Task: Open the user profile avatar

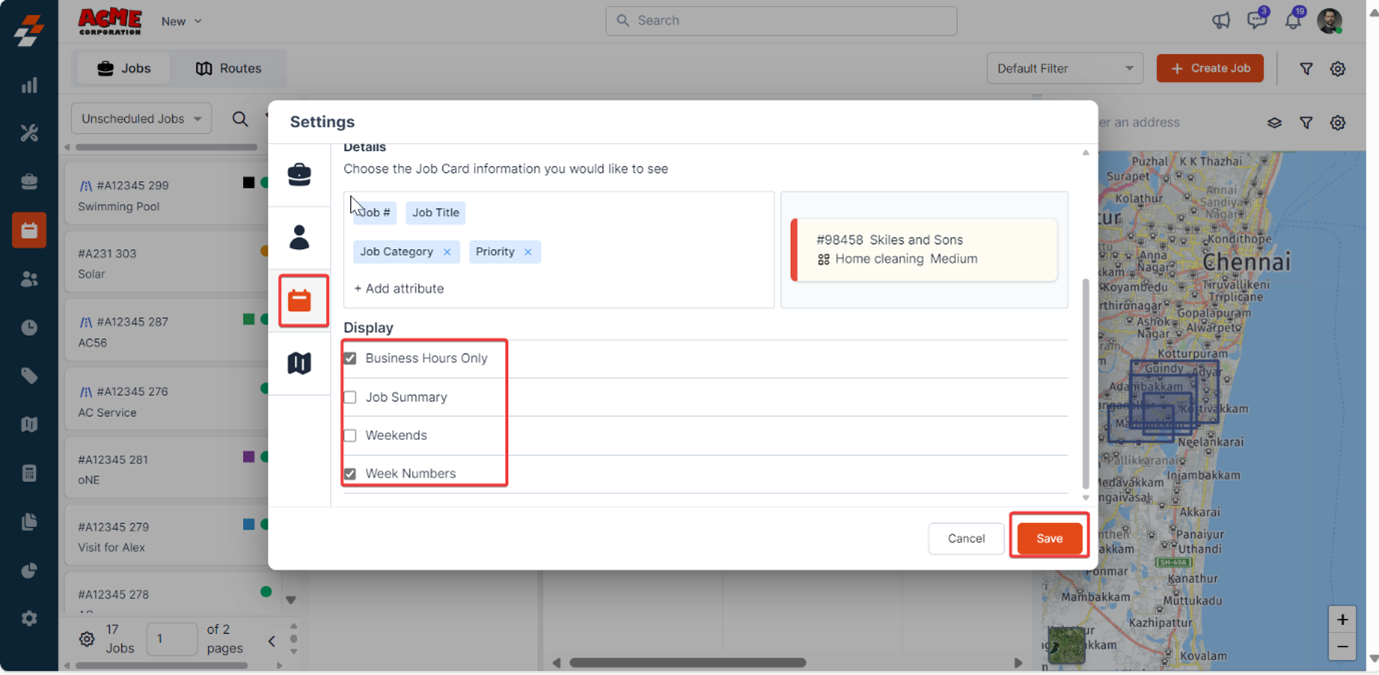Action: pyautogui.click(x=1330, y=20)
